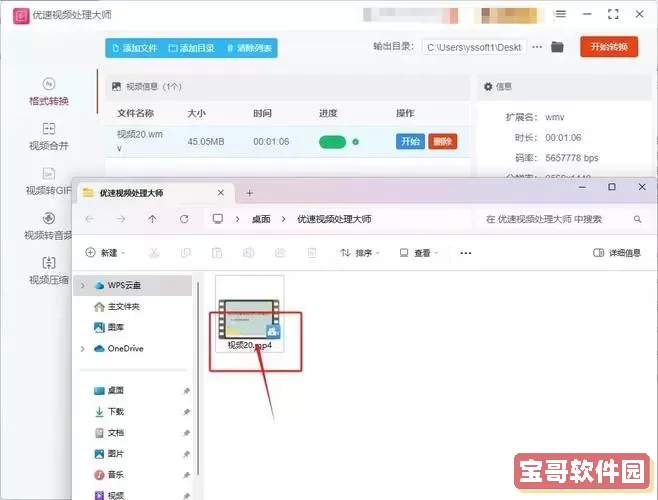Screen dimensions: 658x500
Task: Click the search magnifier icon in Explorer
Action: (637, 219)
